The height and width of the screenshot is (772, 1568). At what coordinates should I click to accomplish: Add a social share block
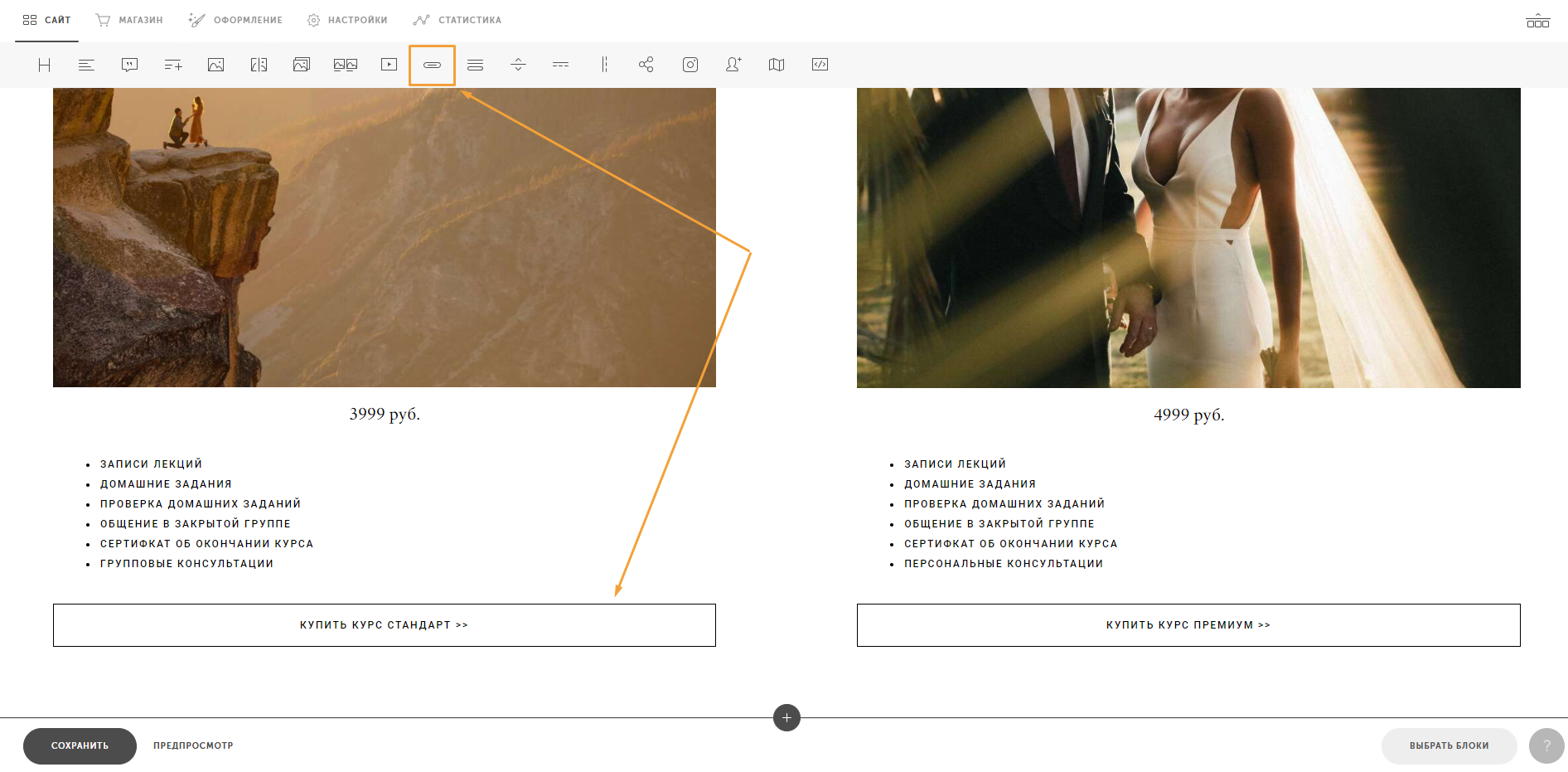coord(646,65)
